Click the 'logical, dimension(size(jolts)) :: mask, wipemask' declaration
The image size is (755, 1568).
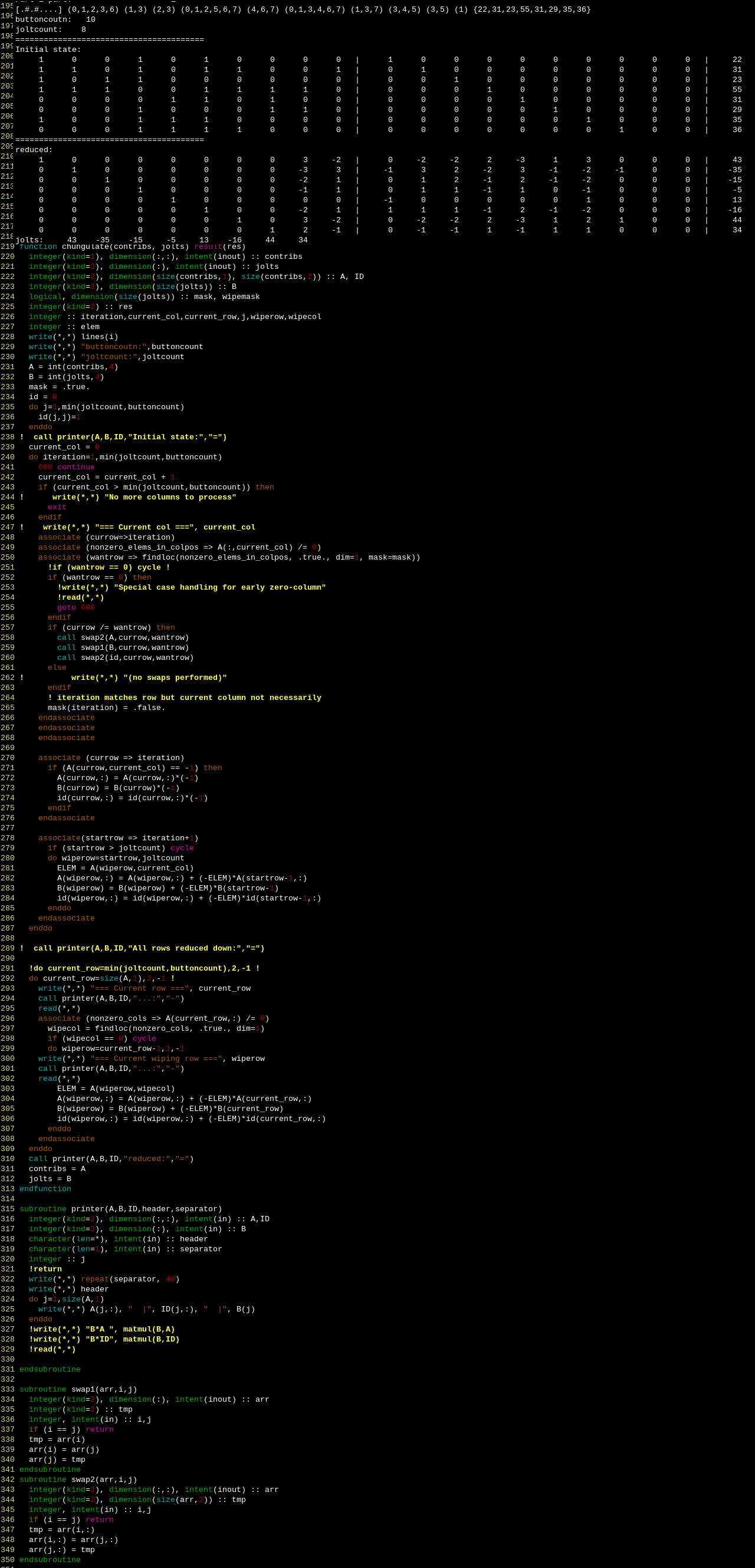pyautogui.click(x=145, y=297)
